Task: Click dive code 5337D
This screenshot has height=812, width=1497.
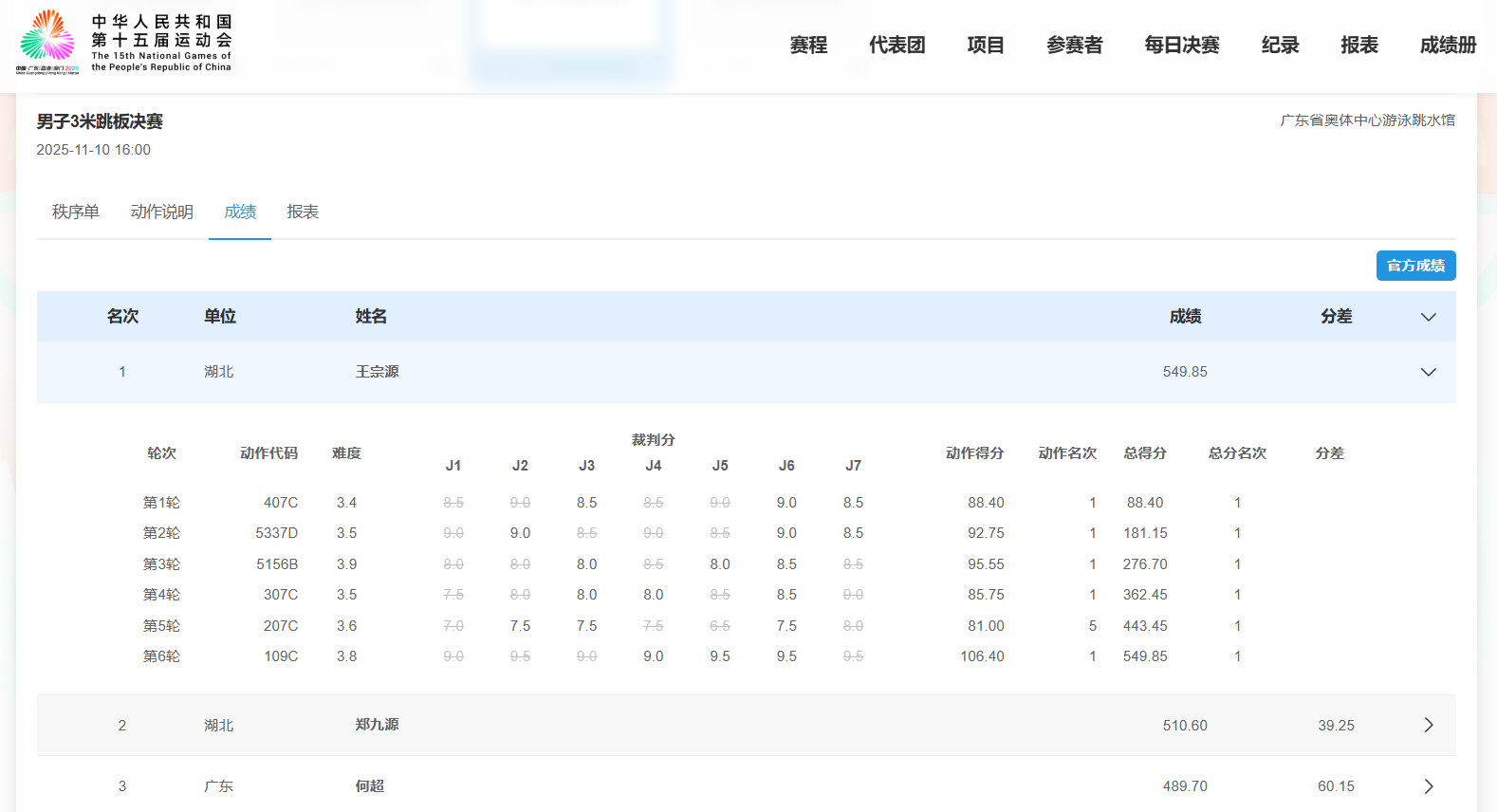Action: [x=276, y=533]
